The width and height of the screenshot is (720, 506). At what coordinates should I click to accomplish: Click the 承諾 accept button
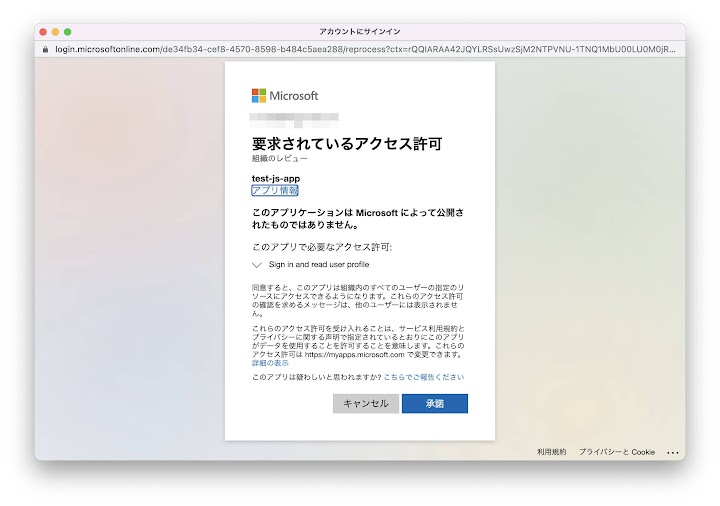point(434,403)
